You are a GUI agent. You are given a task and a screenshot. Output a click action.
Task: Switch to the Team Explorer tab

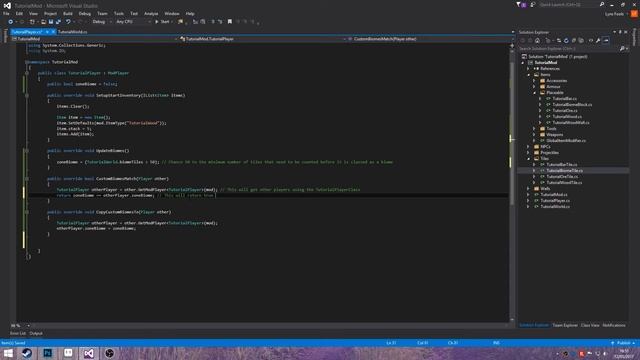(565, 325)
